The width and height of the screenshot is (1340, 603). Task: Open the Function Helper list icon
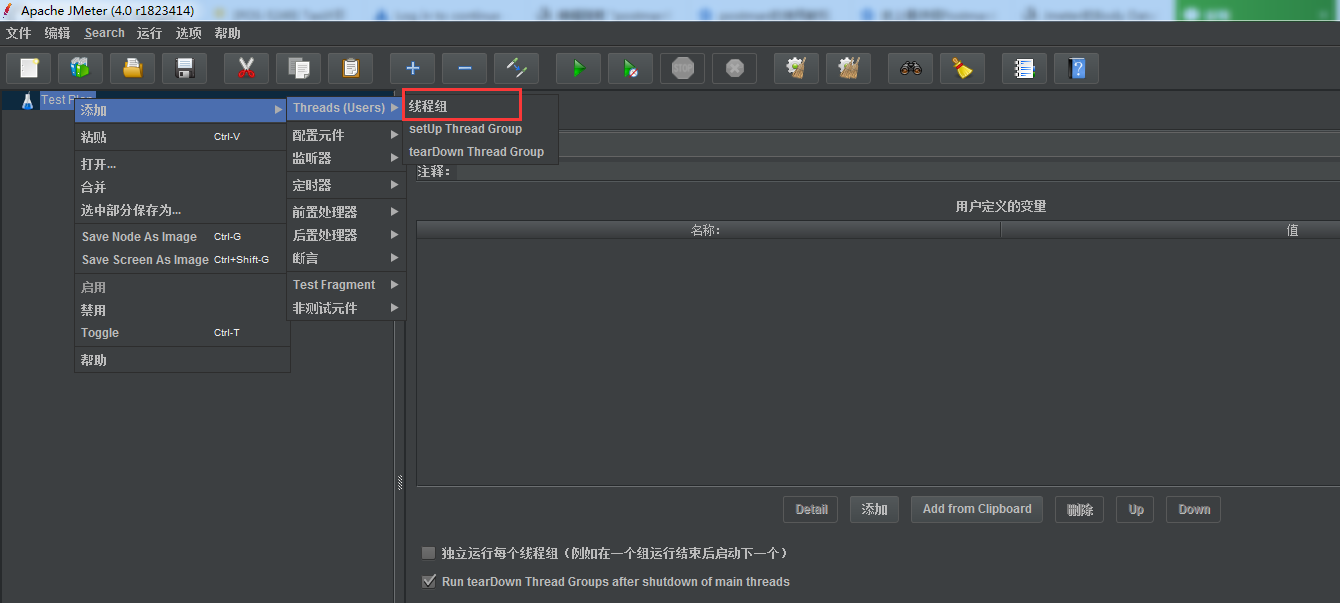point(1024,68)
